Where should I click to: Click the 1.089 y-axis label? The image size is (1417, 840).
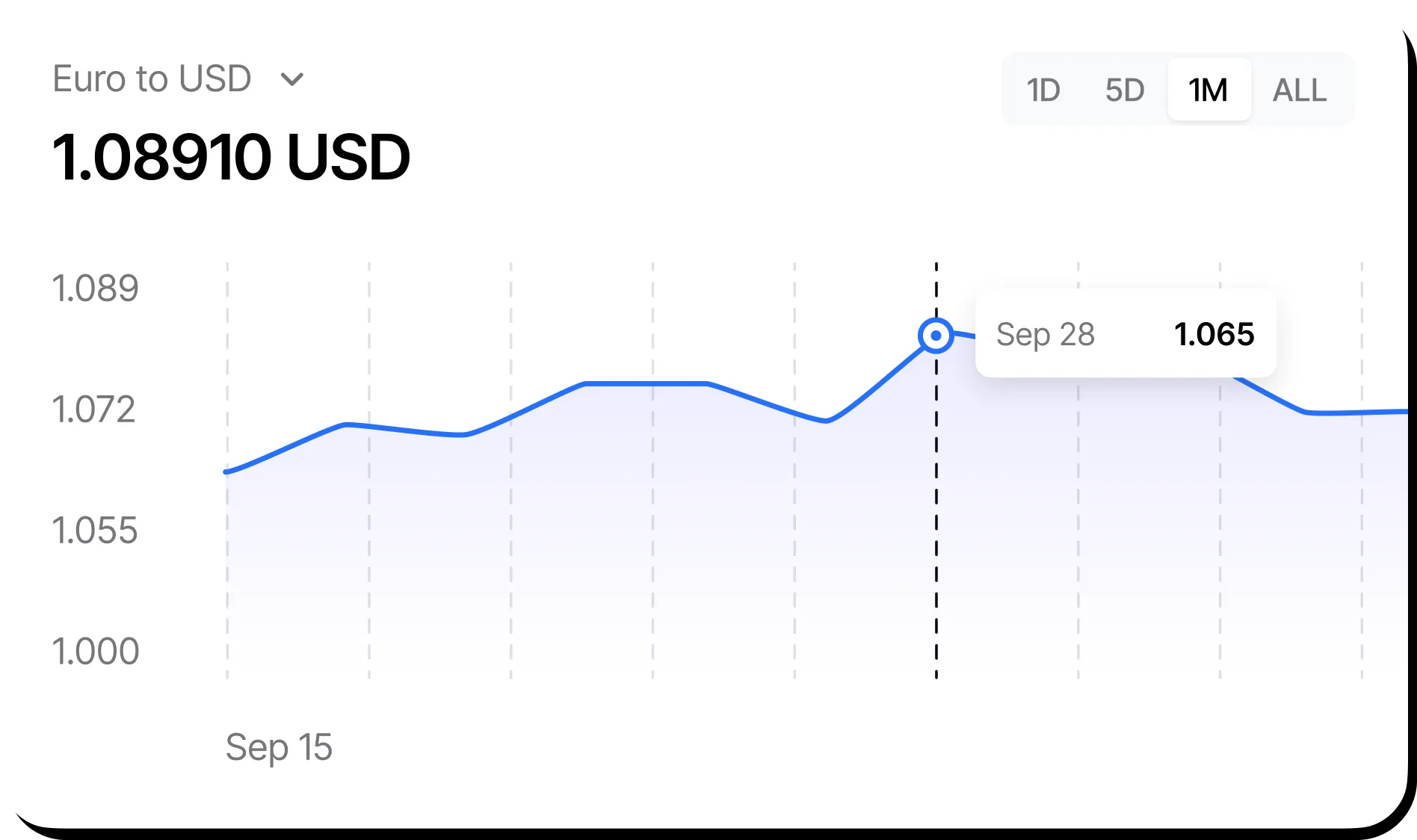pyautogui.click(x=95, y=288)
